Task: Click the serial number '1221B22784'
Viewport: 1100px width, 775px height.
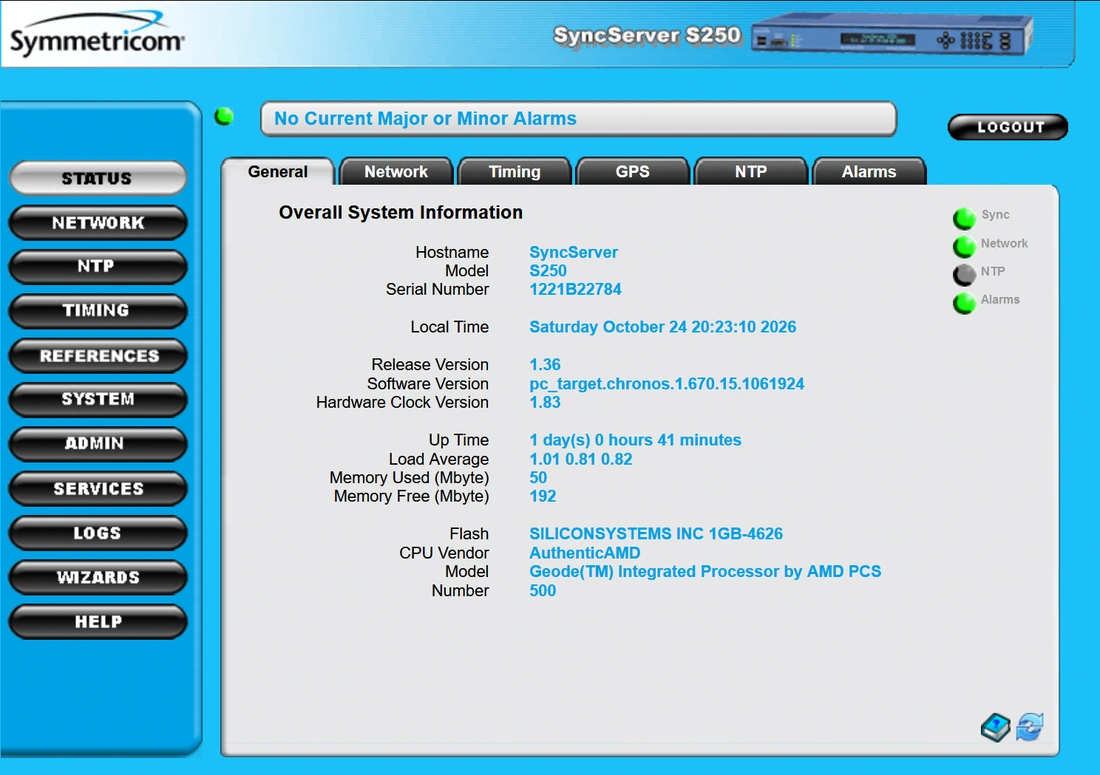Action: [575, 290]
